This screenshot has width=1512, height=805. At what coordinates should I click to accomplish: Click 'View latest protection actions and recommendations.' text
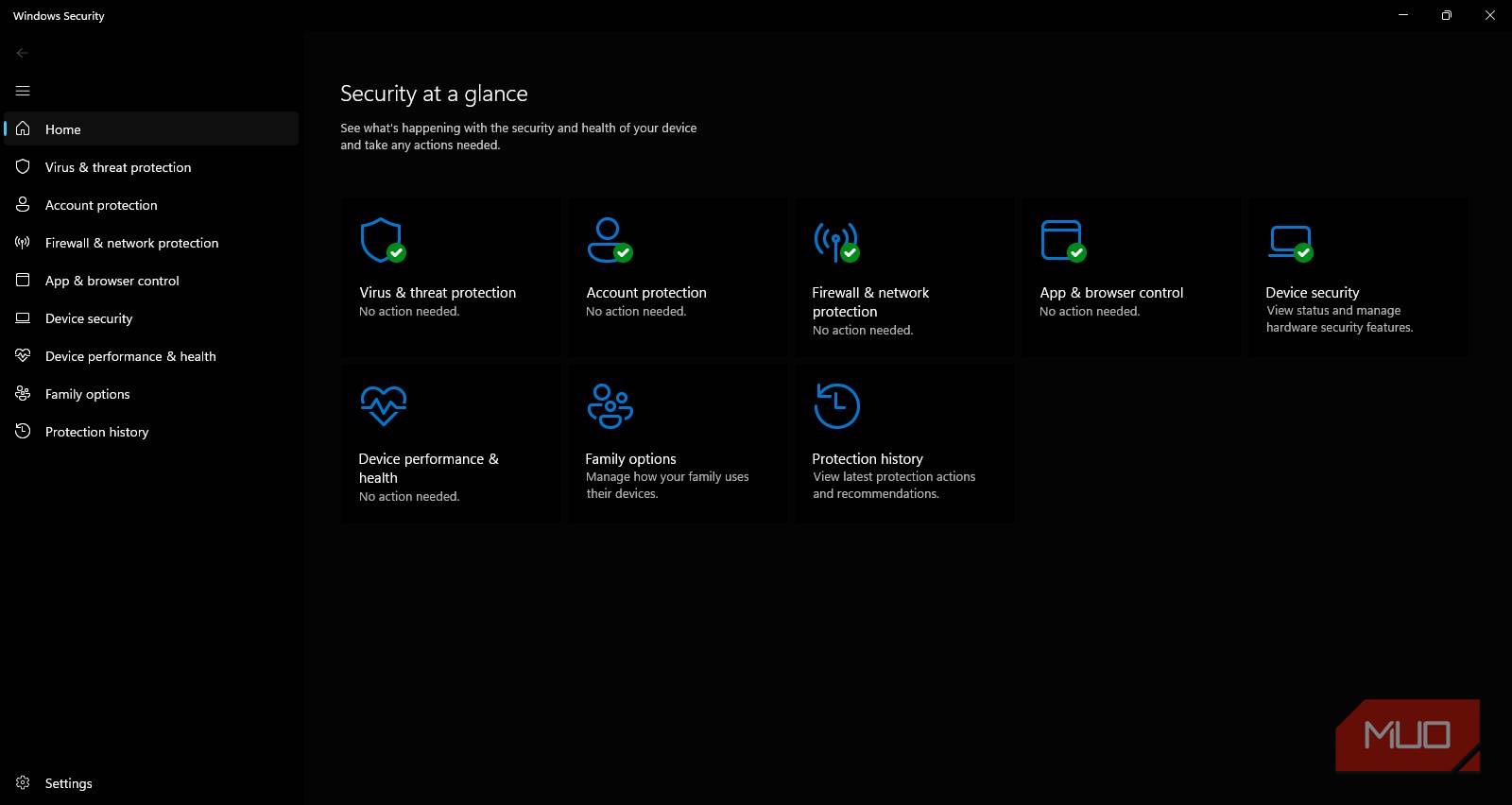894,486
